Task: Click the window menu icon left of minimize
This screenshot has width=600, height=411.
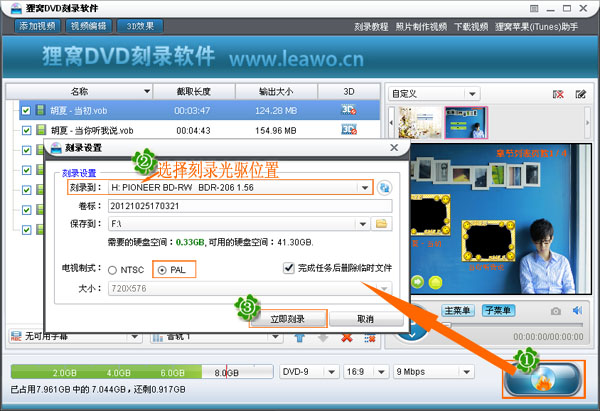Action: click(x=534, y=8)
